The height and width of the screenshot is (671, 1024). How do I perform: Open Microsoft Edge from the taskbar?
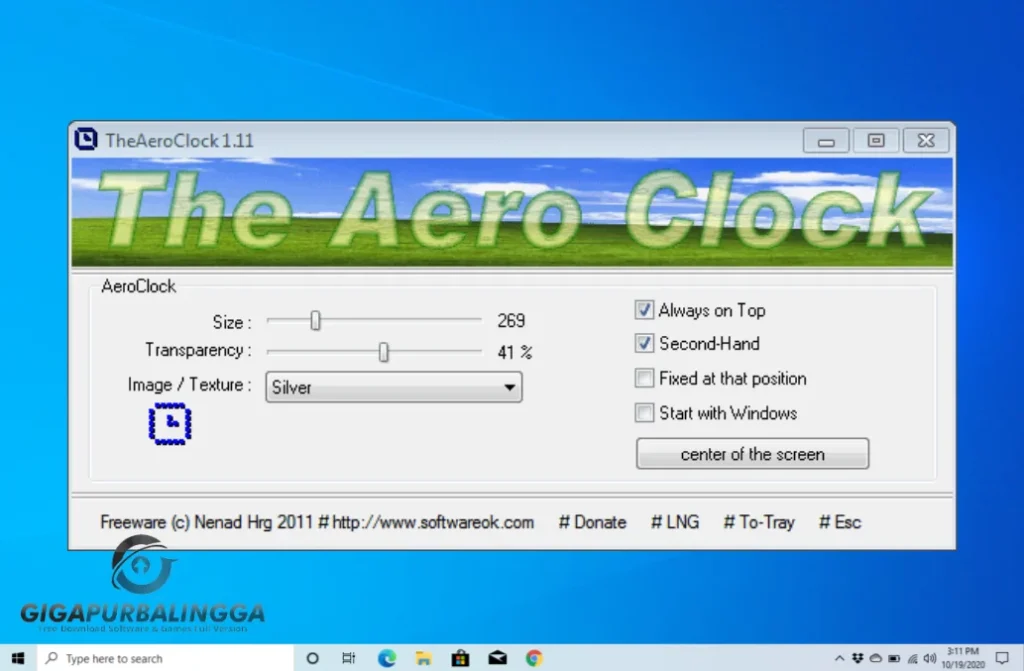[x=386, y=658]
